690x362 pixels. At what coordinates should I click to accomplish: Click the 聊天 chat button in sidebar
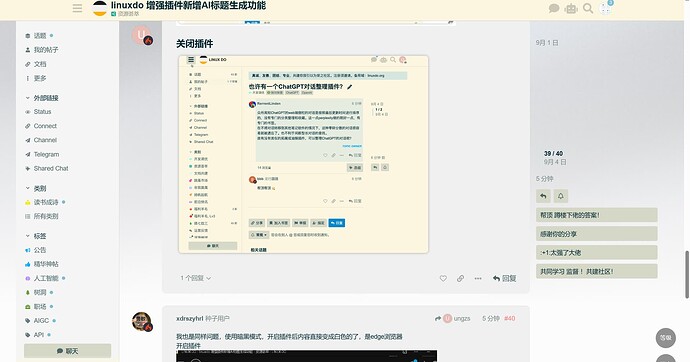pyautogui.click(x=67, y=351)
